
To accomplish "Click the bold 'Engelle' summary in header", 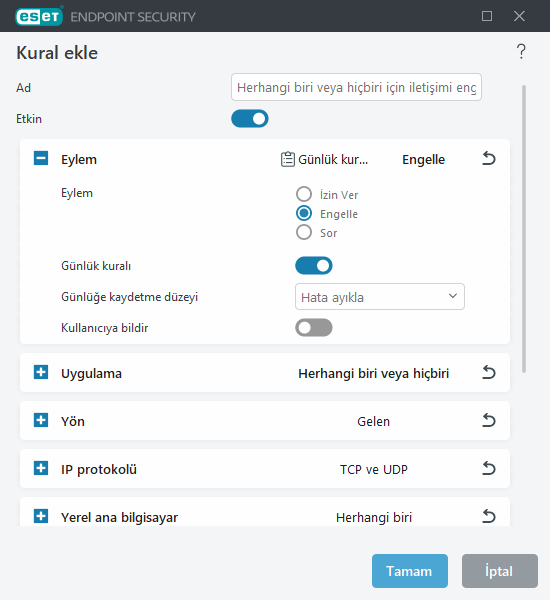I will coord(423,160).
